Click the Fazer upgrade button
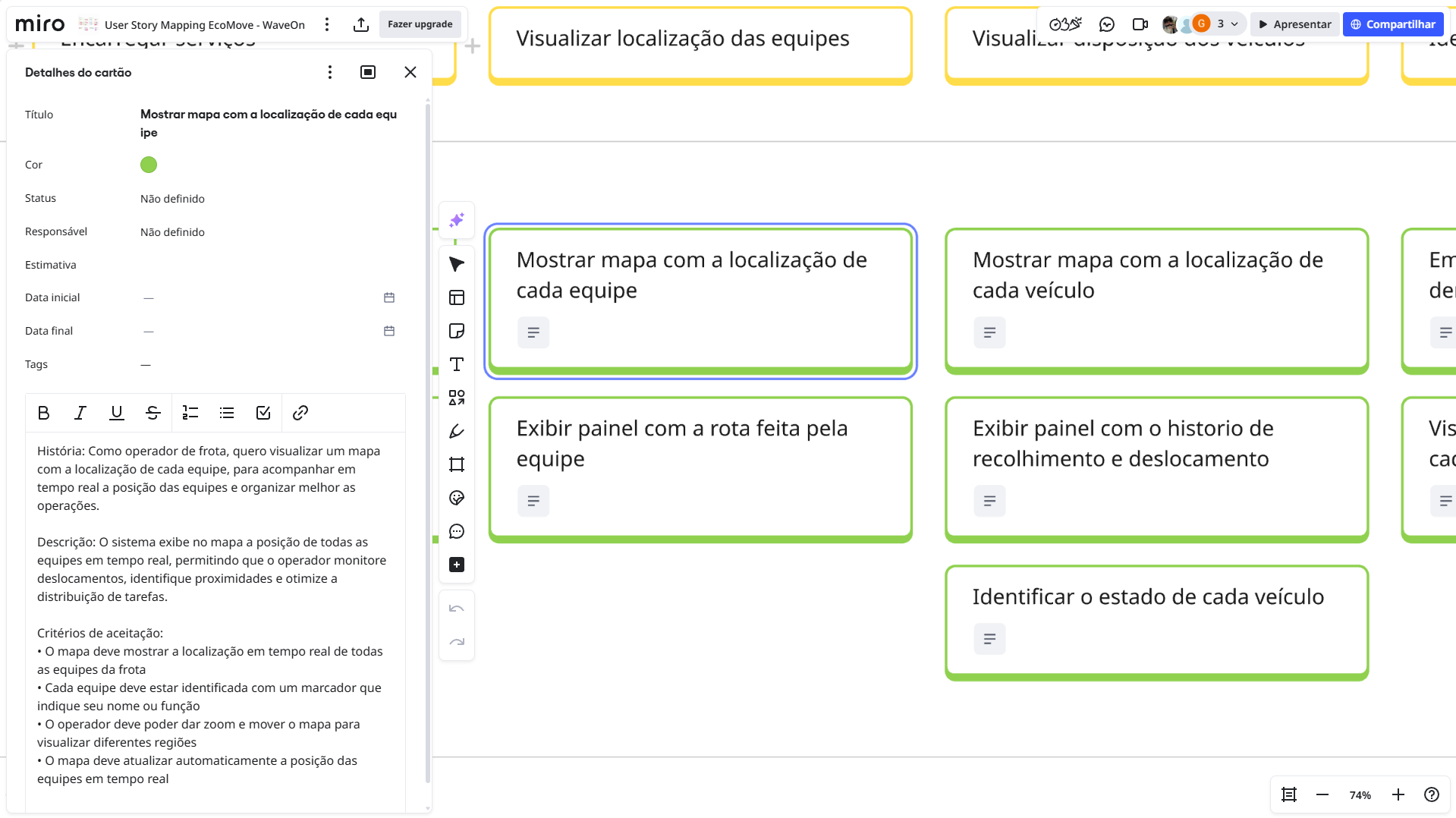 tap(420, 24)
